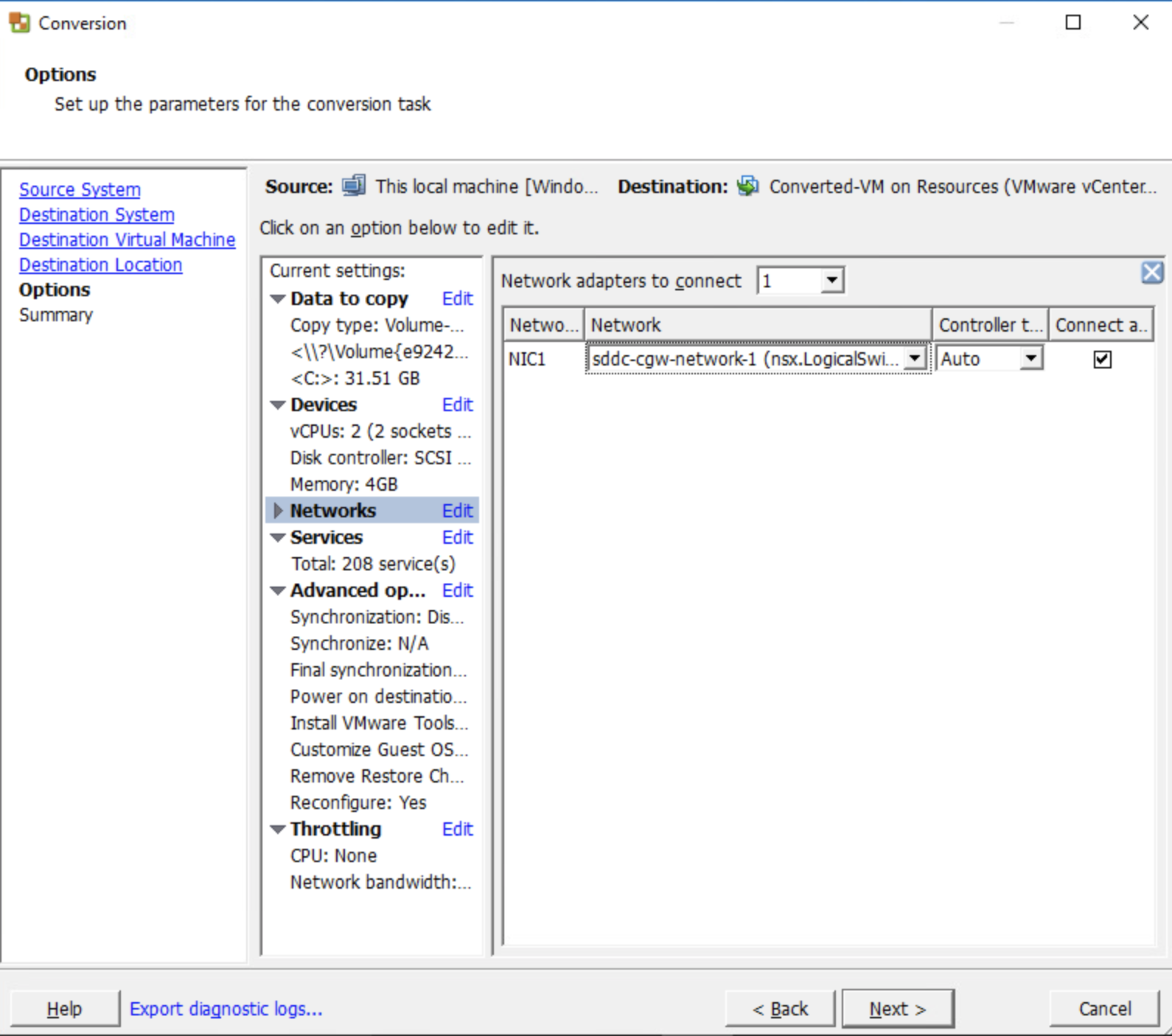The height and width of the screenshot is (1036, 1172).
Task: Close the Conversion window
Action: (1140, 22)
